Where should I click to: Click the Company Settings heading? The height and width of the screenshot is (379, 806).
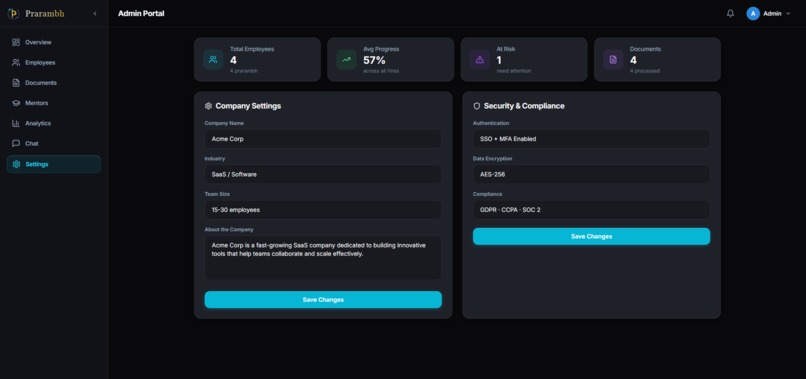click(x=248, y=106)
